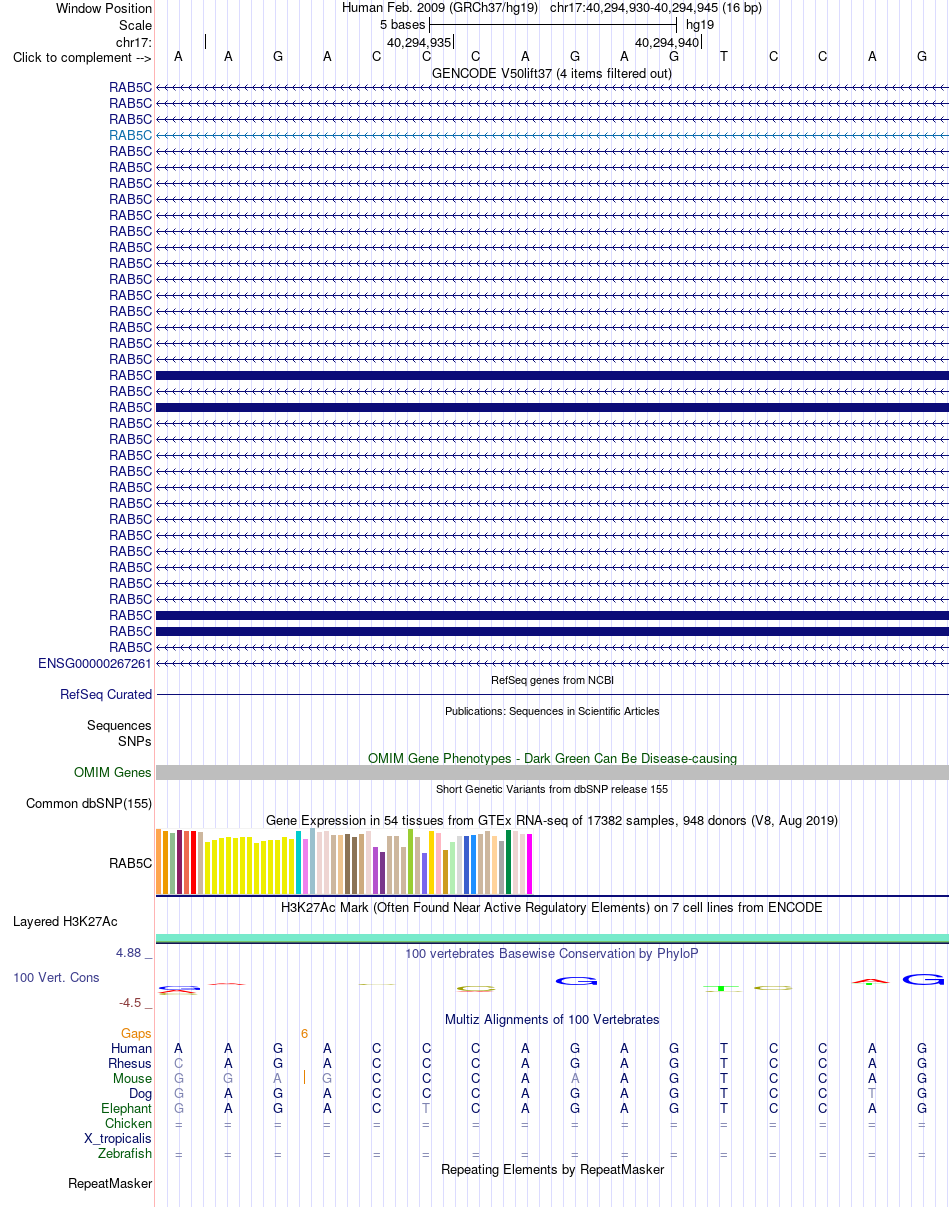
Task: Open '100 vertebrates Basewise Conservation by PhyloP' title
Action: pos(552,954)
